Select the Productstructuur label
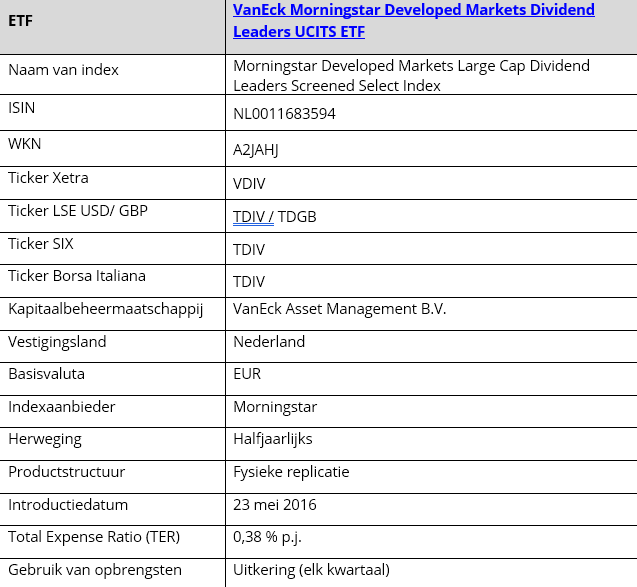This screenshot has height=587, width=637. tap(67, 472)
